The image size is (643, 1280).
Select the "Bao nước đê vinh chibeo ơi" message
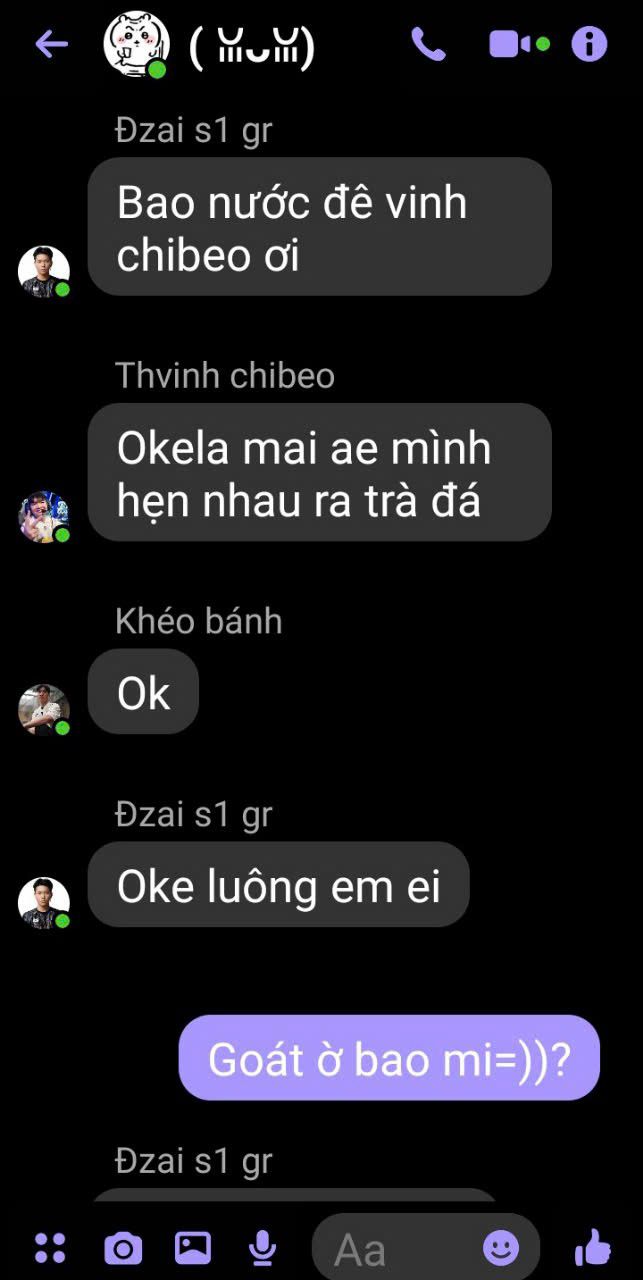(320, 227)
